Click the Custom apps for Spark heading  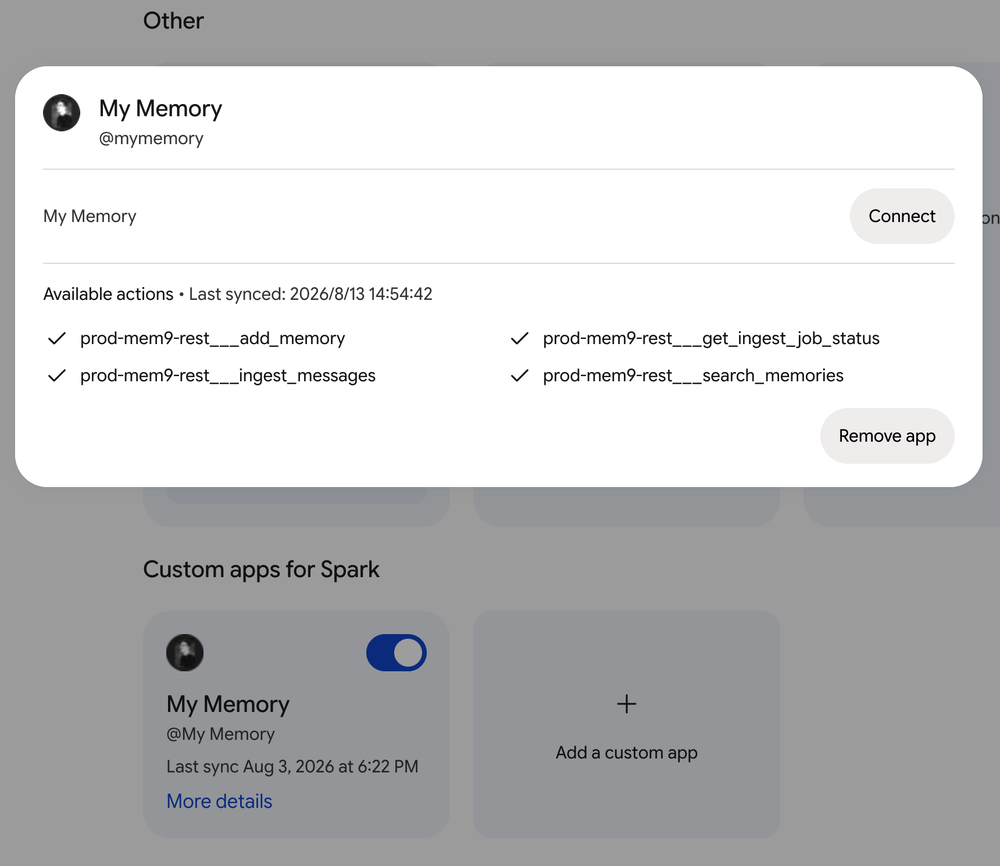click(261, 569)
